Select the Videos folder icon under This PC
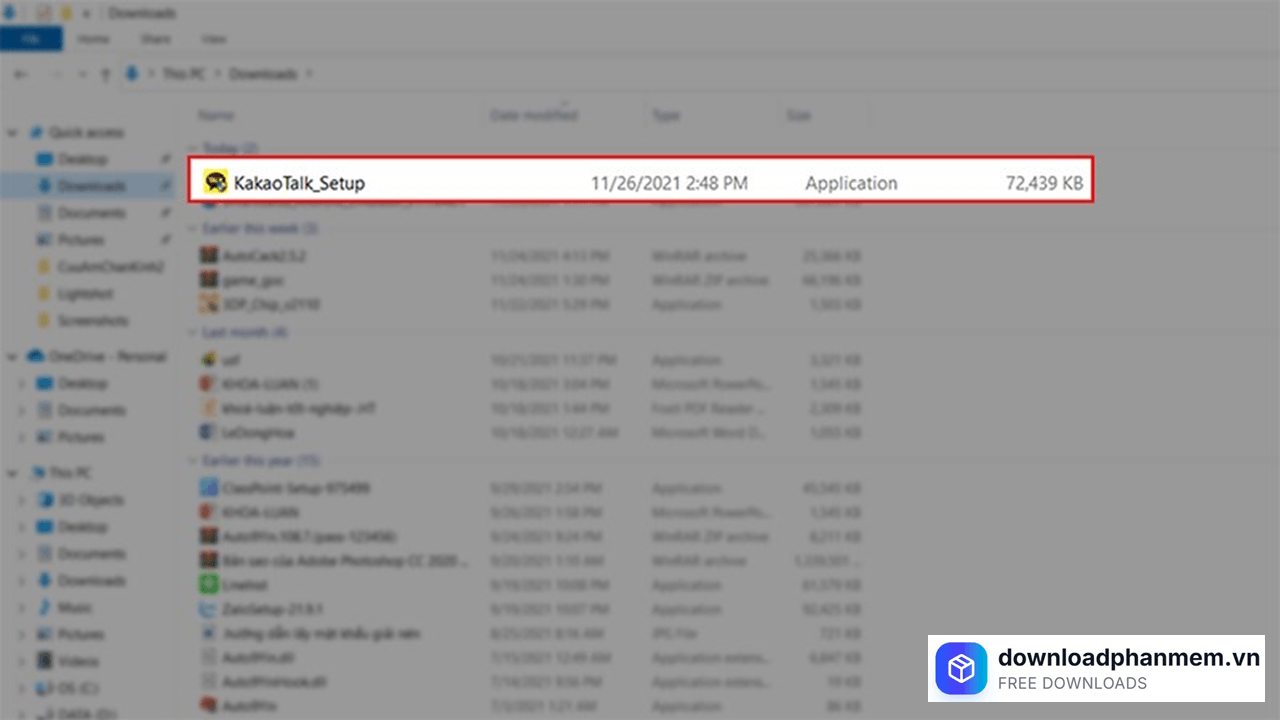 [44, 661]
